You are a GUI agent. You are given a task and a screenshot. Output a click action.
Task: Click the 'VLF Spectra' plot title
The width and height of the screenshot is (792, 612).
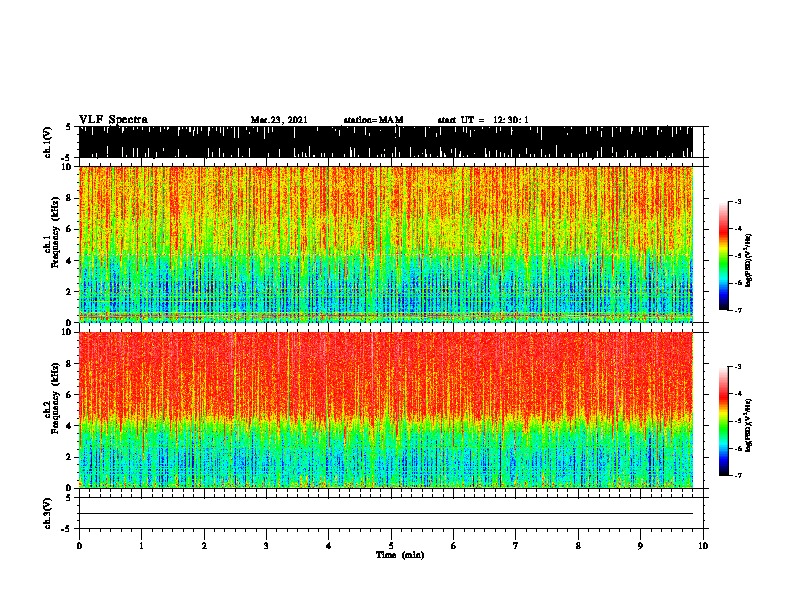[113, 120]
